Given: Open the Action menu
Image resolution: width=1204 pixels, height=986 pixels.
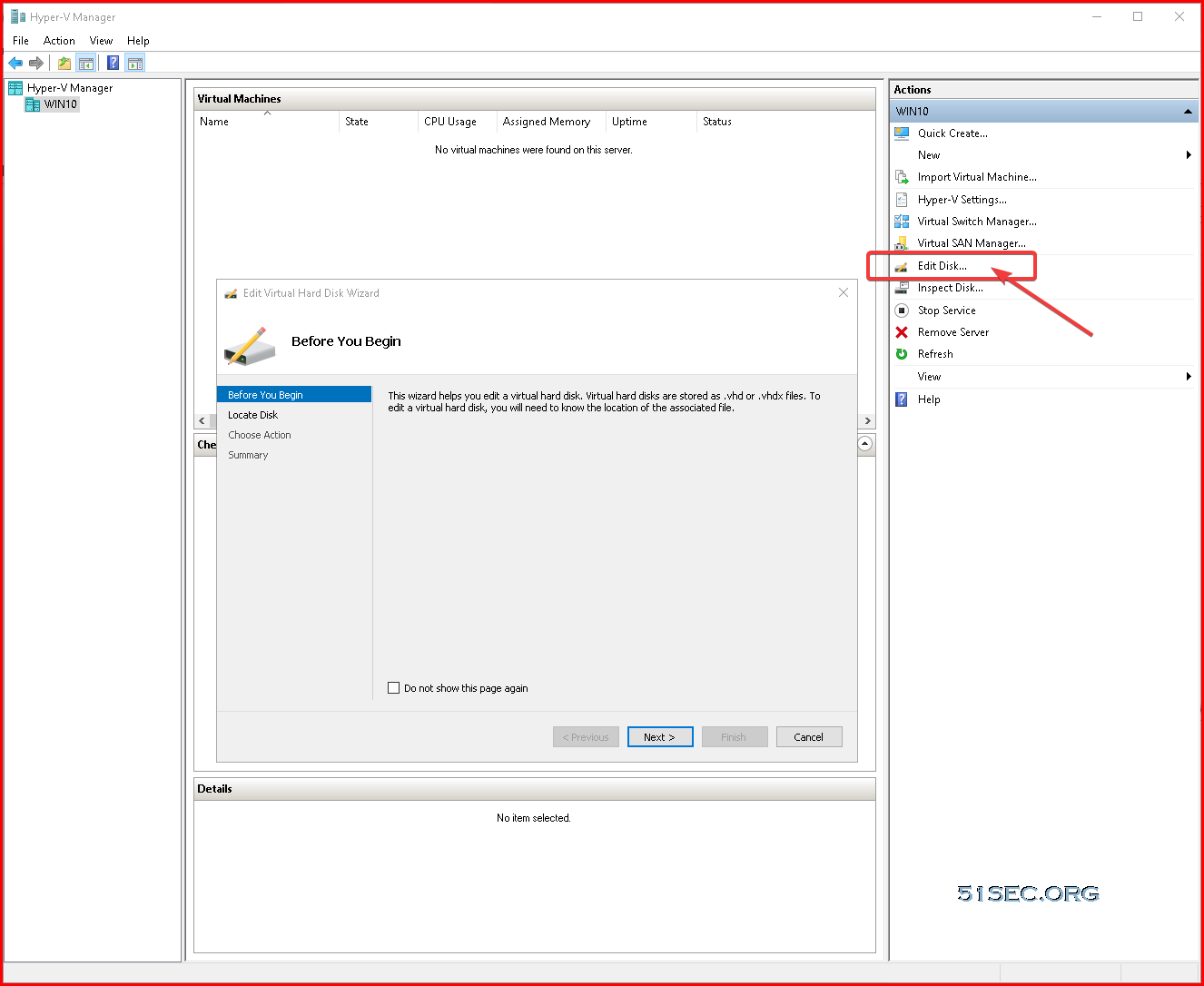Looking at the screenshot, I should [59, 41].
